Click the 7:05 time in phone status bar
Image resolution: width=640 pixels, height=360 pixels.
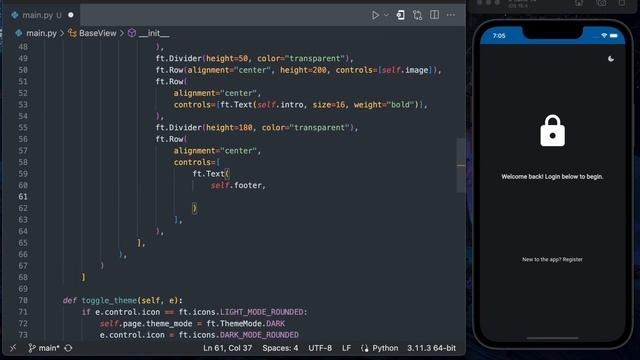(499, 36)
